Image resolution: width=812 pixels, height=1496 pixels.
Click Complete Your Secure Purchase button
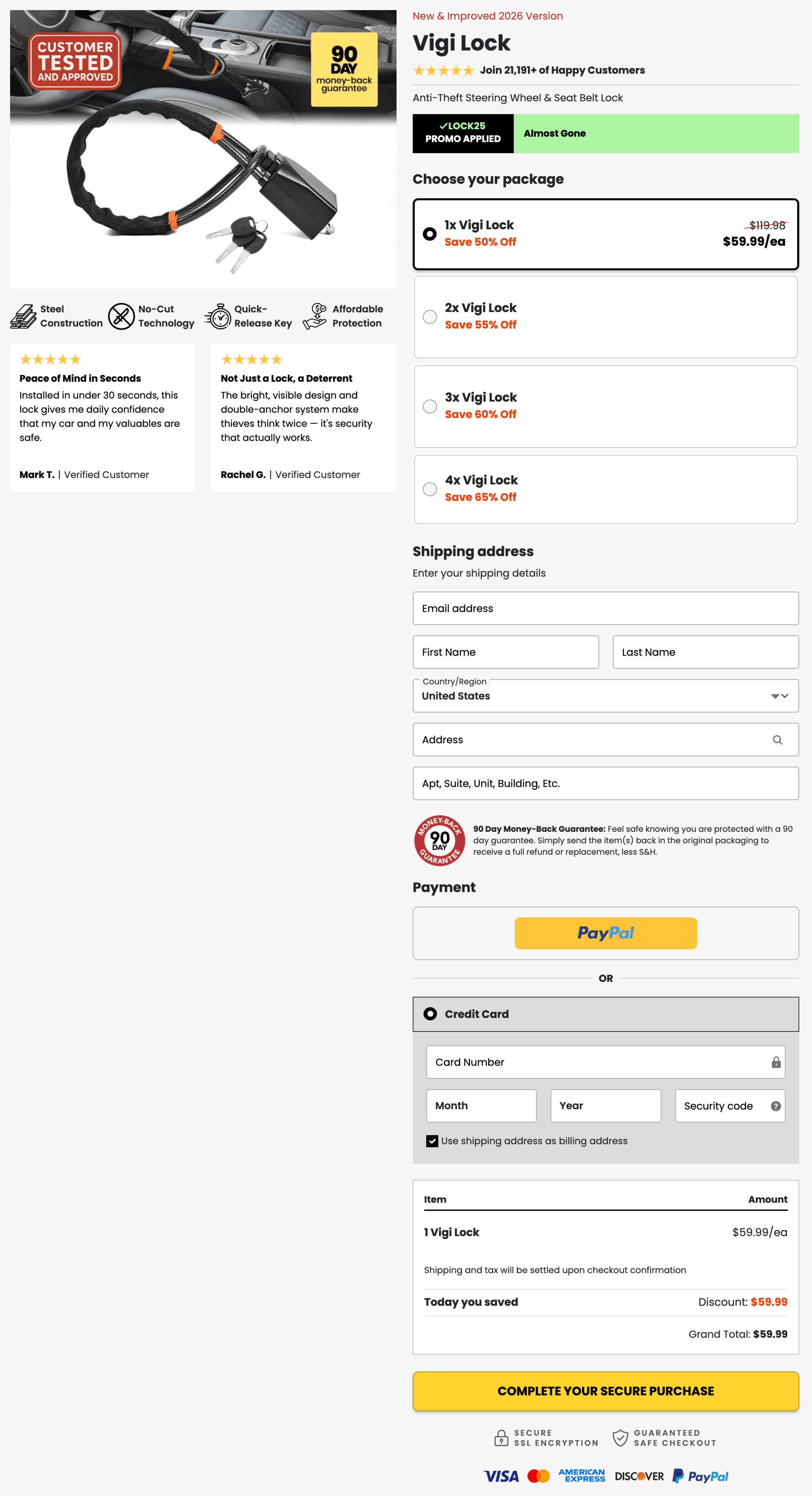point(606,1391)
